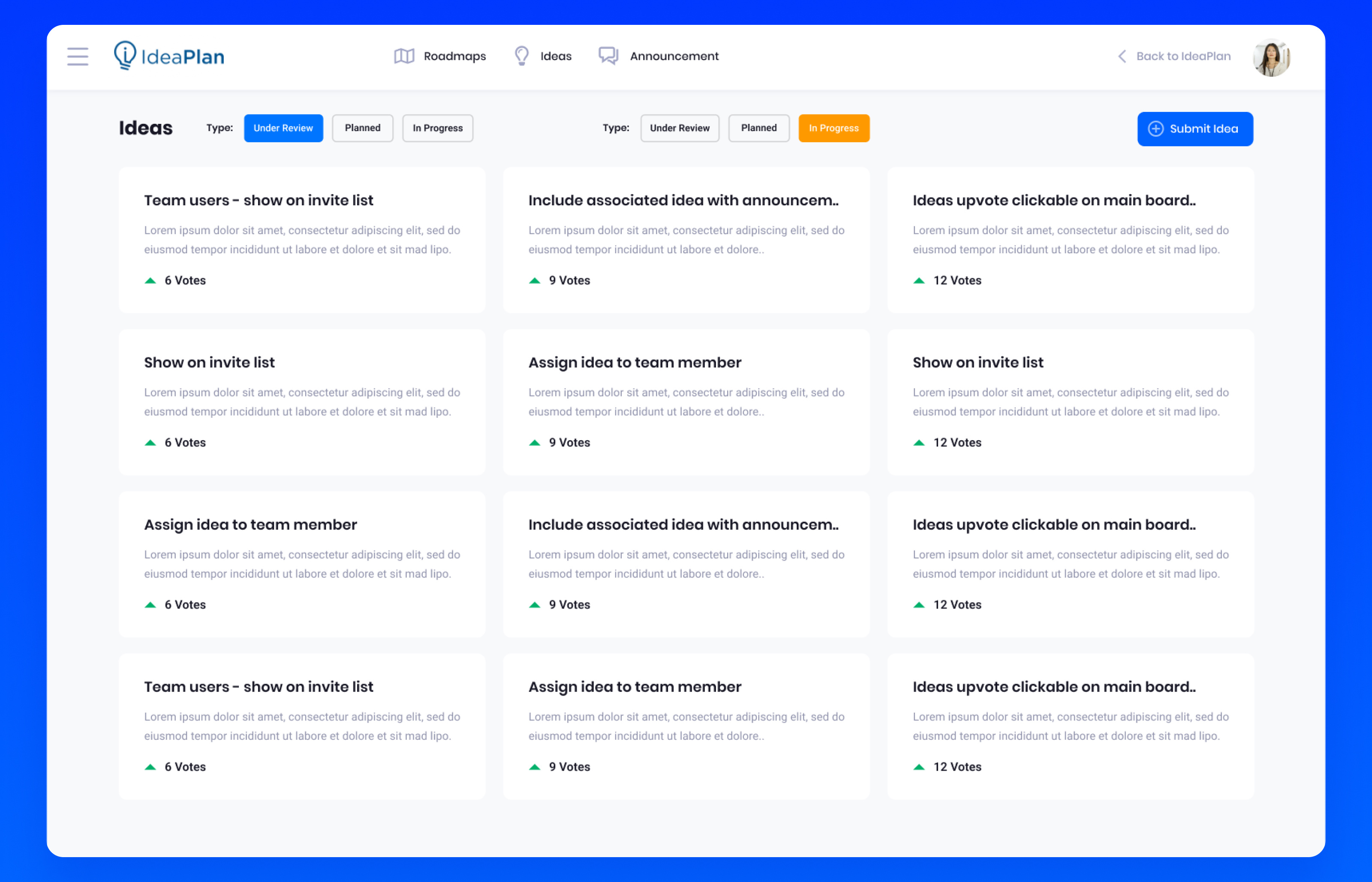The height and width of the screenshot is (882, 1372).
Task: Open the left 'In Progress' filter
Action: pos(437,128)
